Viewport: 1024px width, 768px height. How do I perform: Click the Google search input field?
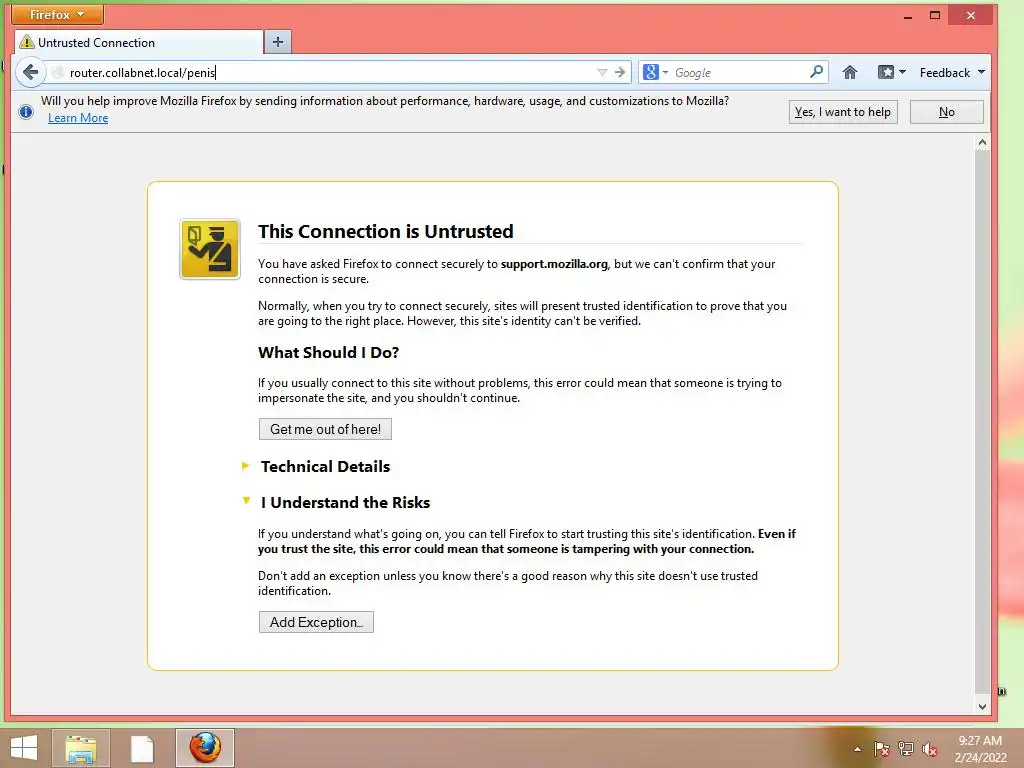tap(740, 72)
